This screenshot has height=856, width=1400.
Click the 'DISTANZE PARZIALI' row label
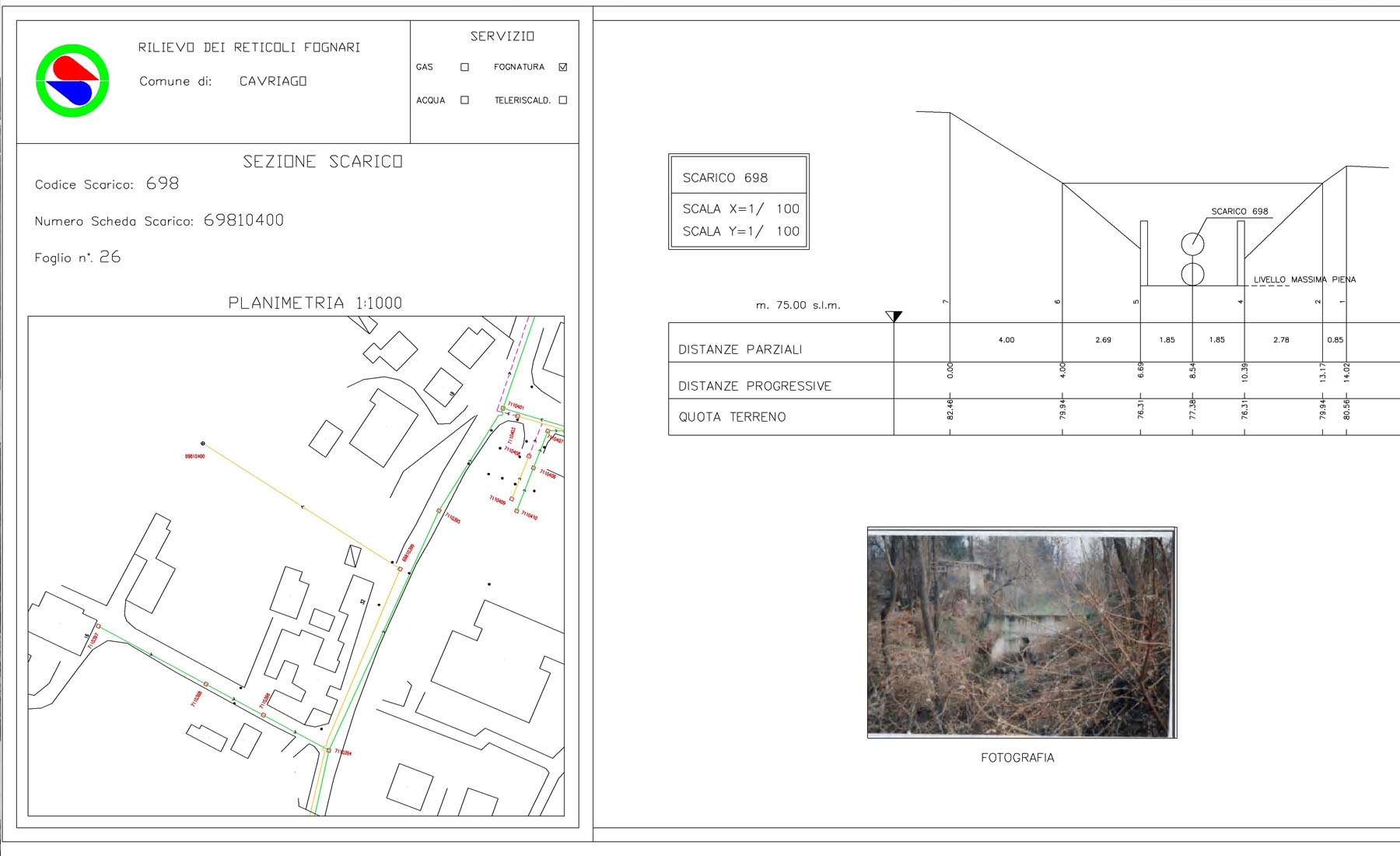click(740, 349)
